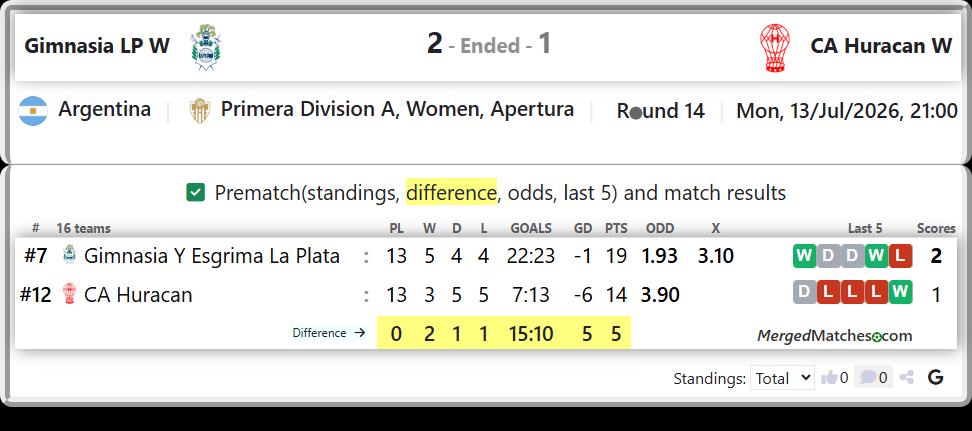
Task: Click the Primera Division A, Women, Apertura text
Action: pyautogui.click(x=397, y=110)
